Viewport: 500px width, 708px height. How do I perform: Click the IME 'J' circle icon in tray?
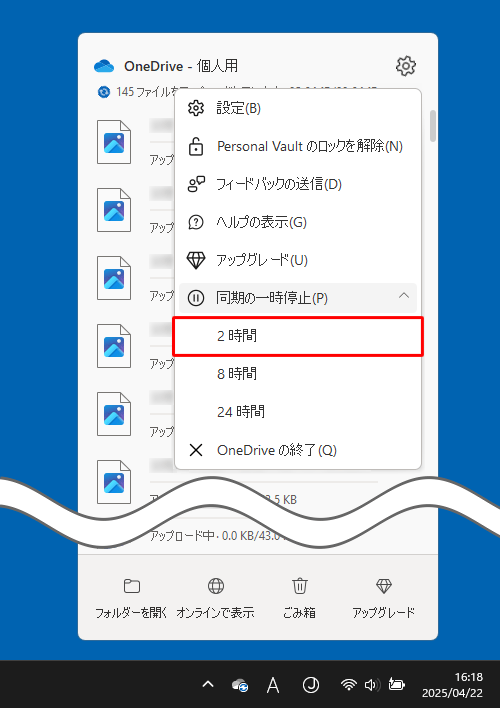(x=310, y=685)
